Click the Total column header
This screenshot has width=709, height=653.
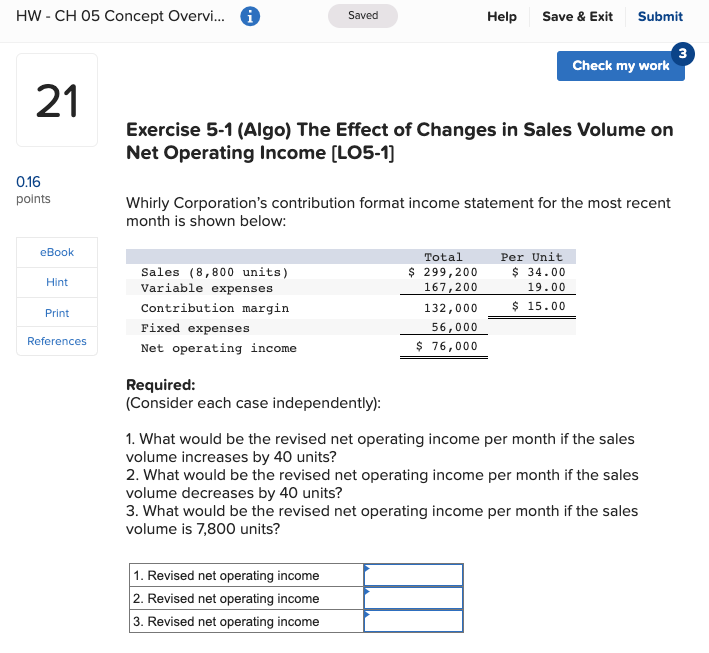click(443, 257)
